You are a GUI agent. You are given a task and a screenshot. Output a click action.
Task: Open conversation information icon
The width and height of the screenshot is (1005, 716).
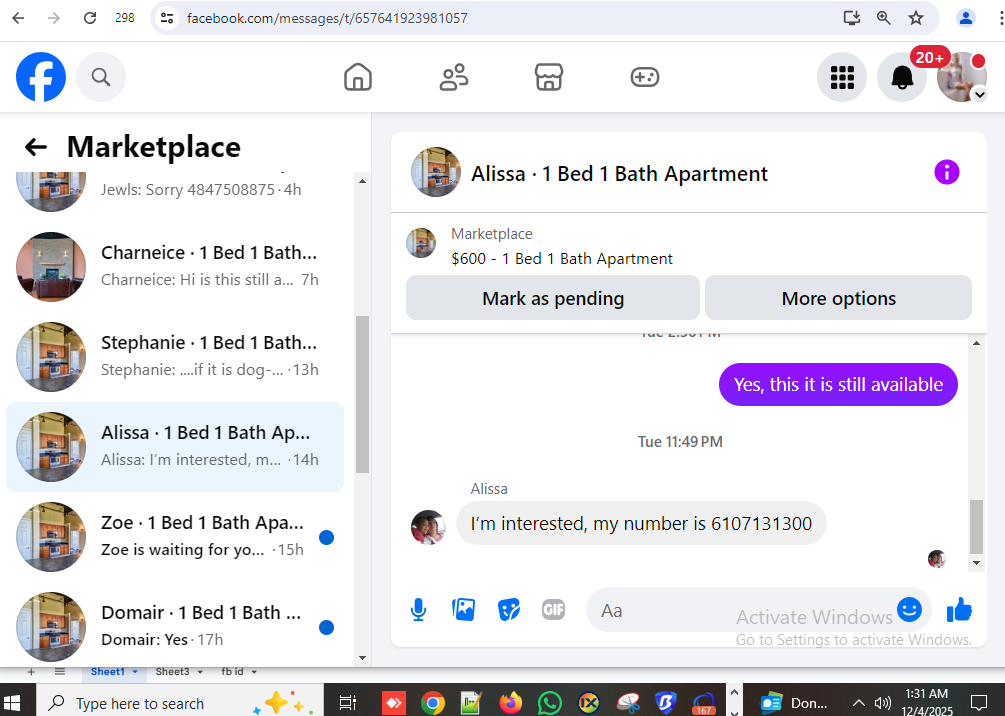point(947,172)
